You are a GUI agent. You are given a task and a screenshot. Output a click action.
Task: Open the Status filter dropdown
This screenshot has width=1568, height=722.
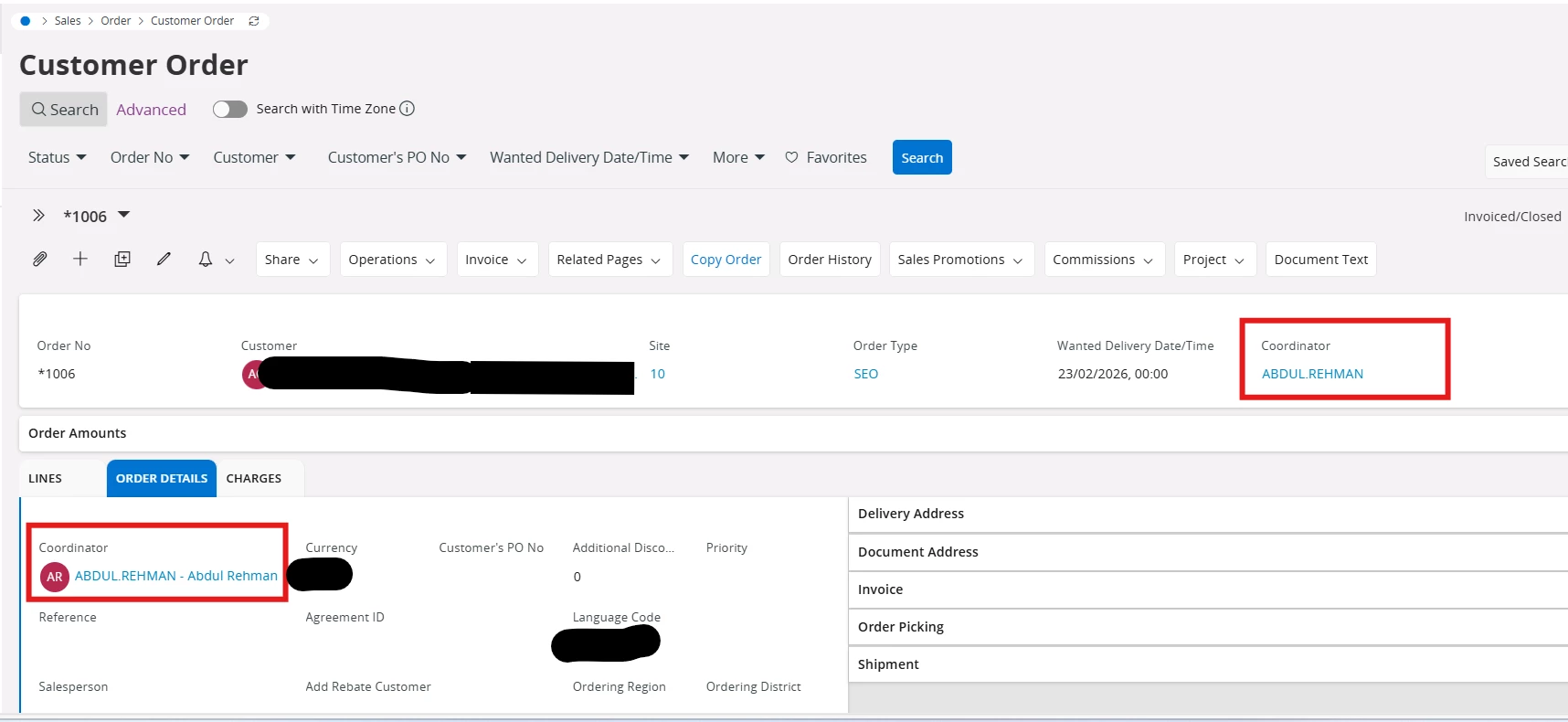point(57,157)
